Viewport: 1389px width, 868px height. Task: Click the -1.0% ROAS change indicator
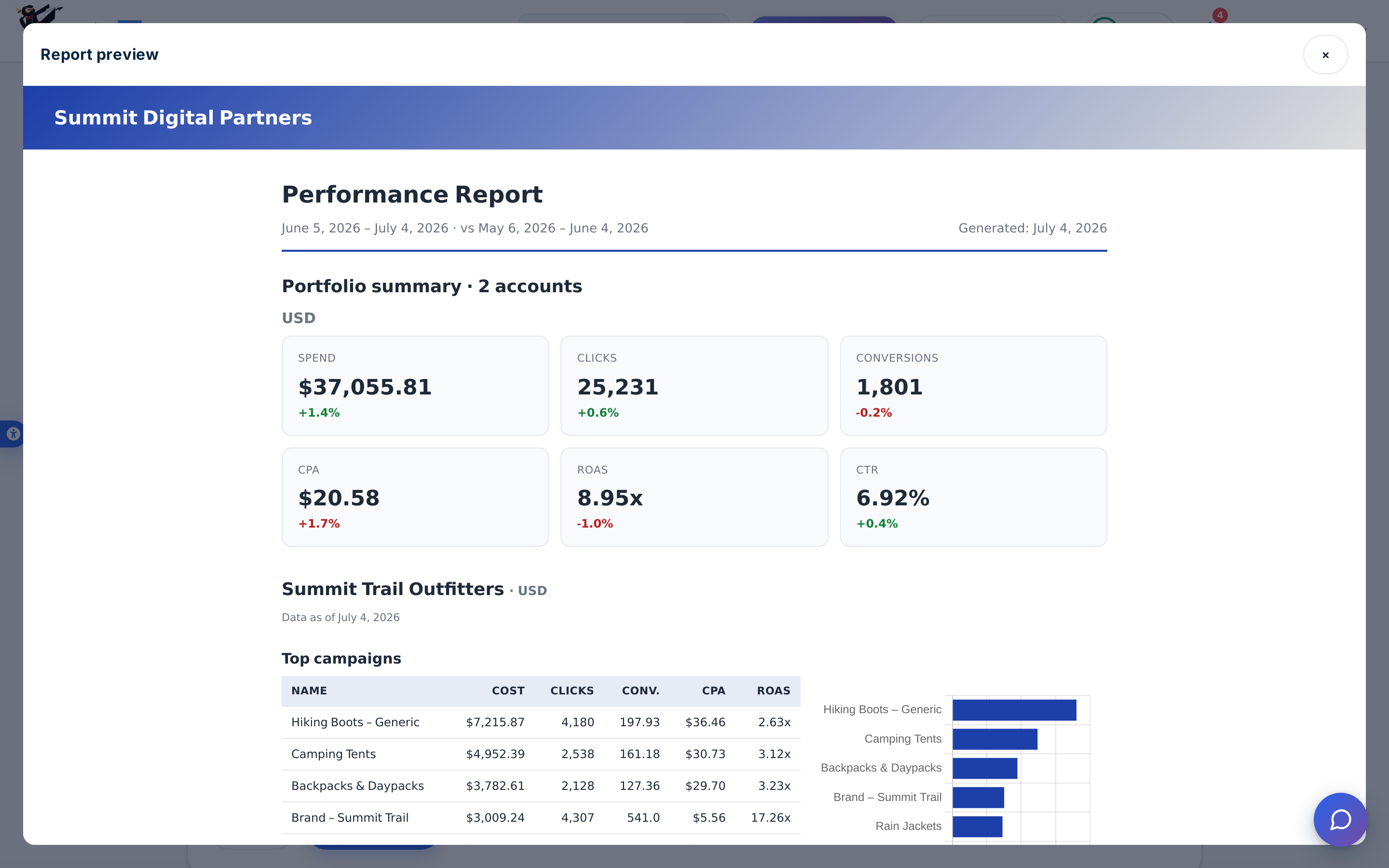click(x=595, y=524)
